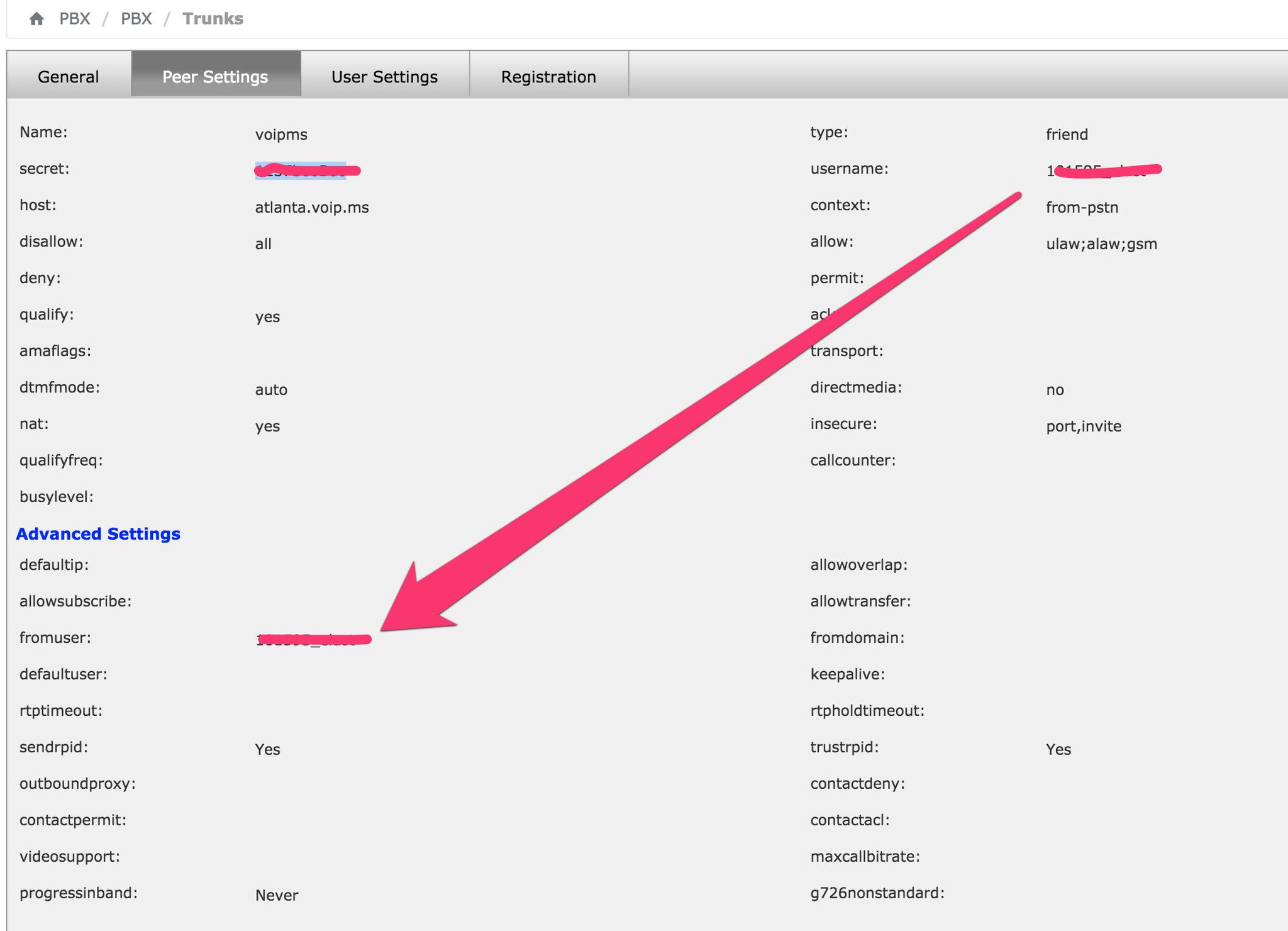This screenshot has width=1288, height=931.
Task: Click the contactpermit field label
Action: (x=73, y=820)
